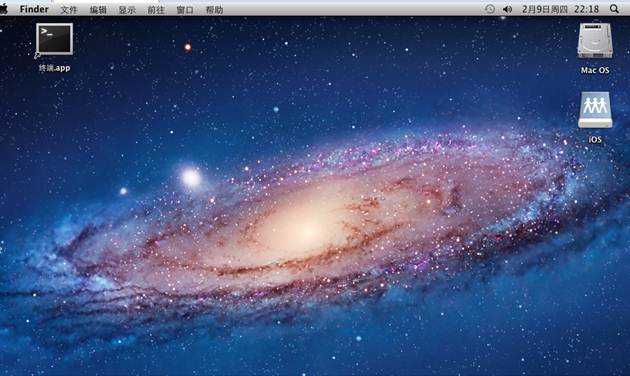
Task: Select the iOS shared volume icon
Action: tap(595, 110)
